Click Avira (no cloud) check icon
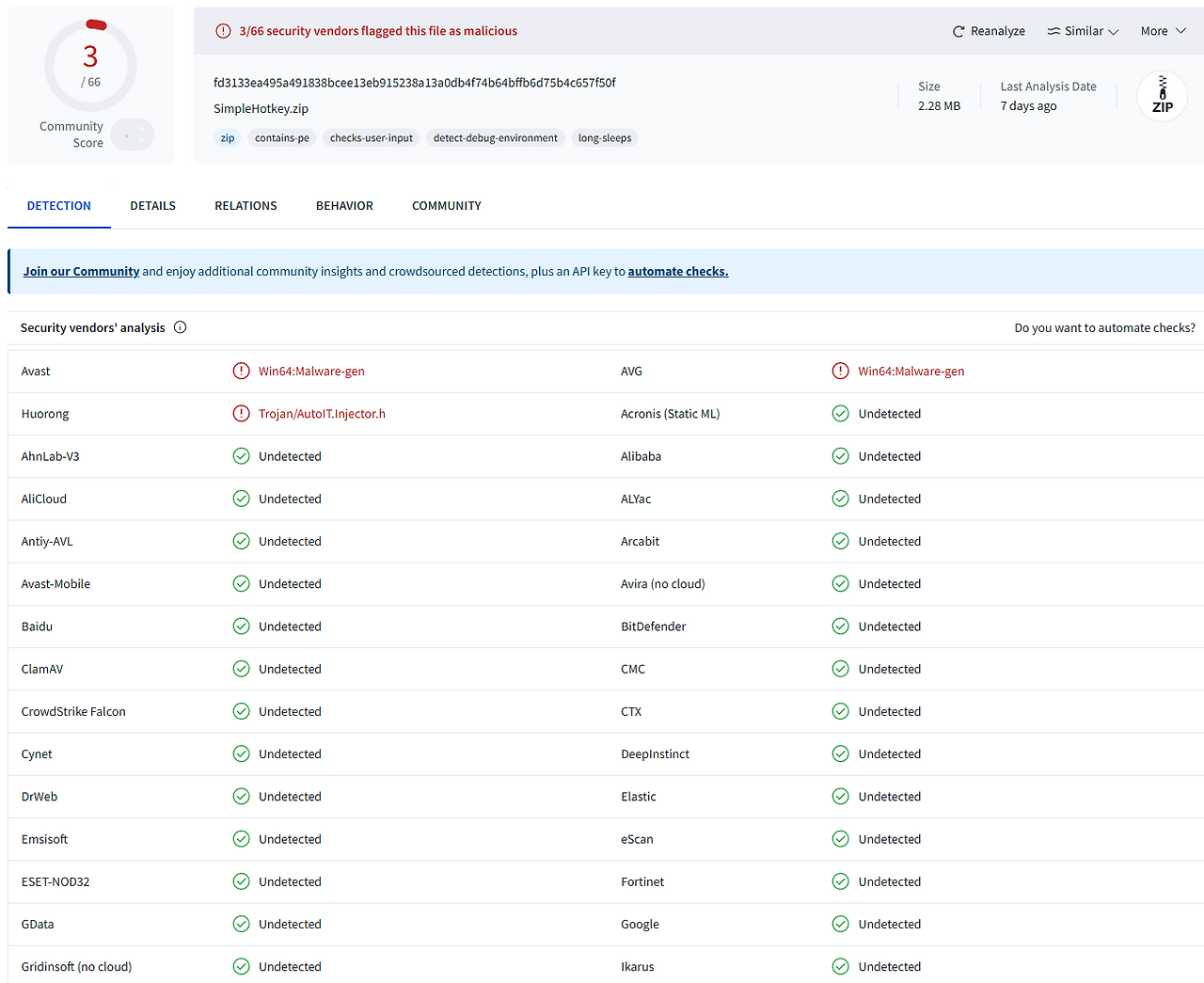Screen dimensions: 1204x983 pos(840,583)
